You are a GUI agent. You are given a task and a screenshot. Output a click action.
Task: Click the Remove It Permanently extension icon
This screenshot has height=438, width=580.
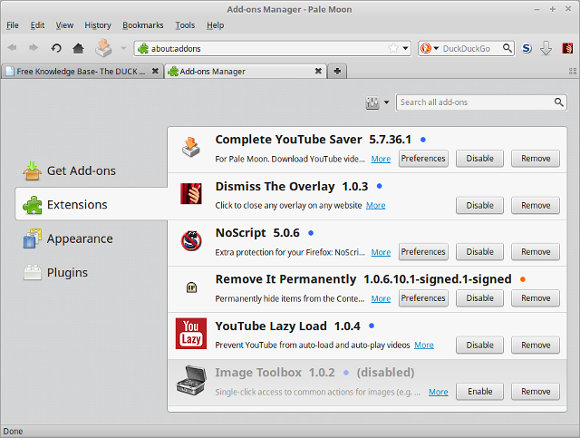[x=192, y=287]
